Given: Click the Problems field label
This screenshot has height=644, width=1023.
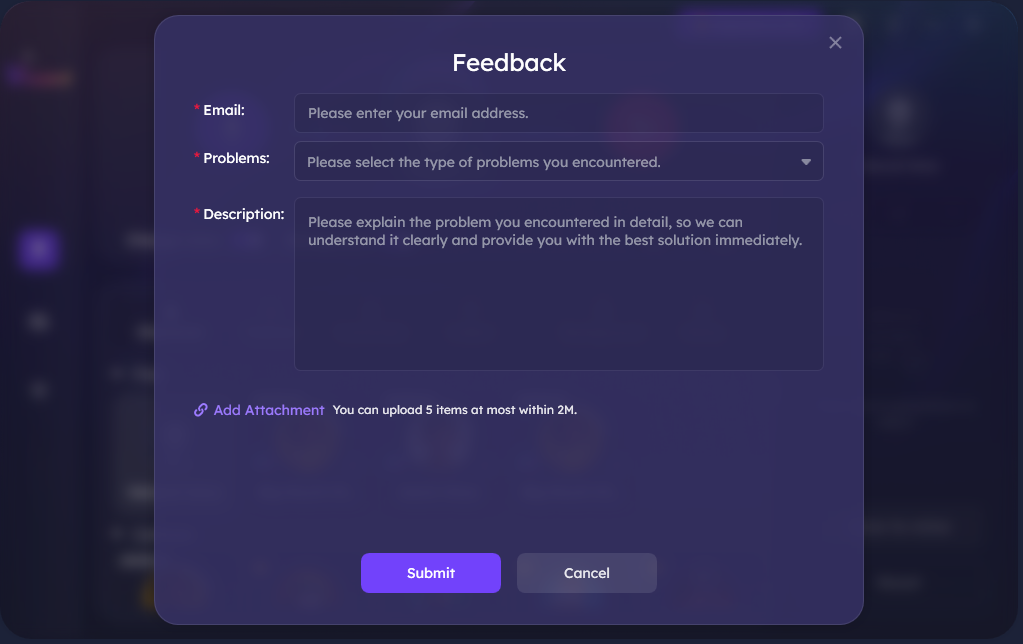Looking at the screenshot, I should click(236, 158).
